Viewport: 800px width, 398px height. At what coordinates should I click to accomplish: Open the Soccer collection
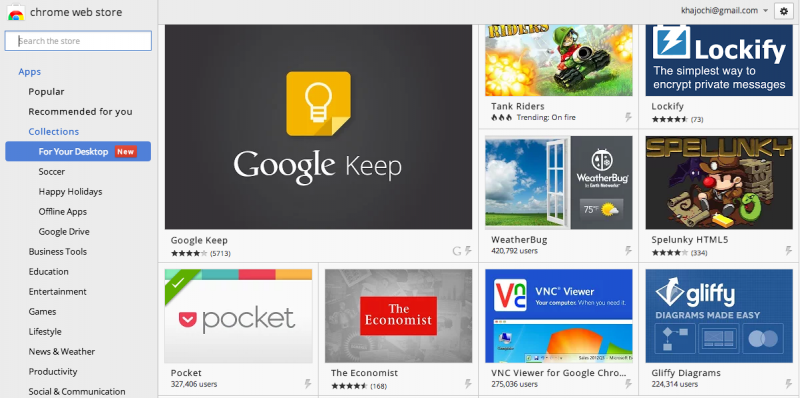coord(52,172)
